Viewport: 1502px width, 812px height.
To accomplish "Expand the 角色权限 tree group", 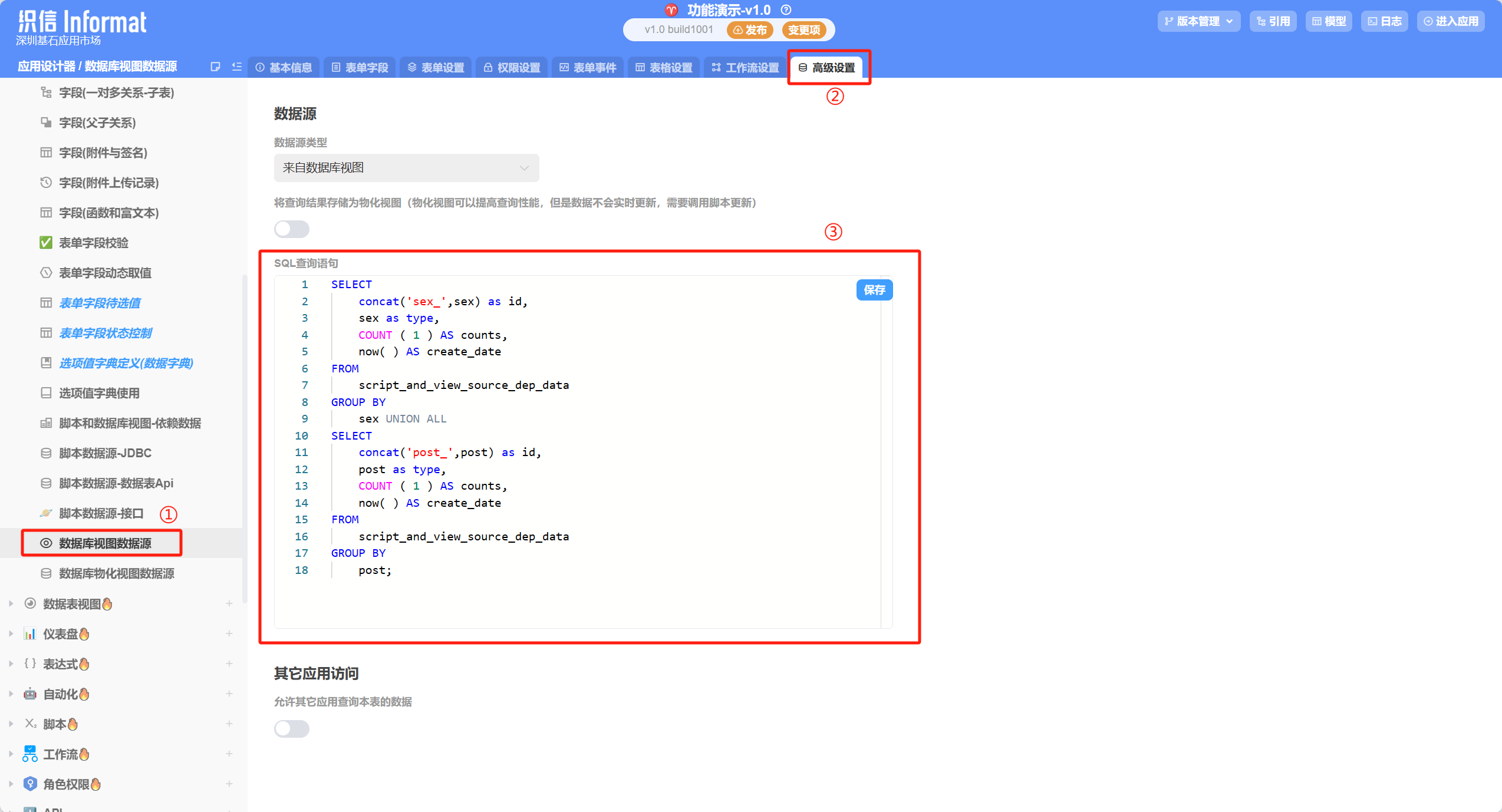I will tap(11, 784).
